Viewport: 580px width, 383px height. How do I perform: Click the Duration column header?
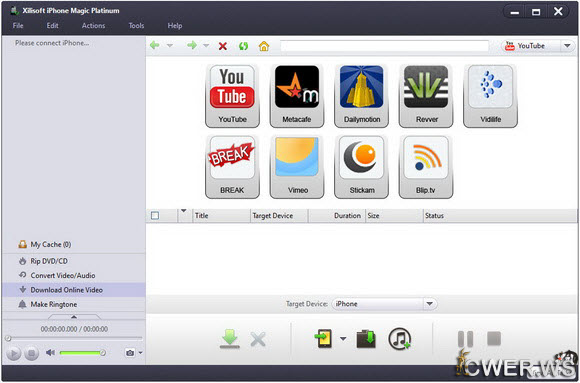(x=337, y=215)
